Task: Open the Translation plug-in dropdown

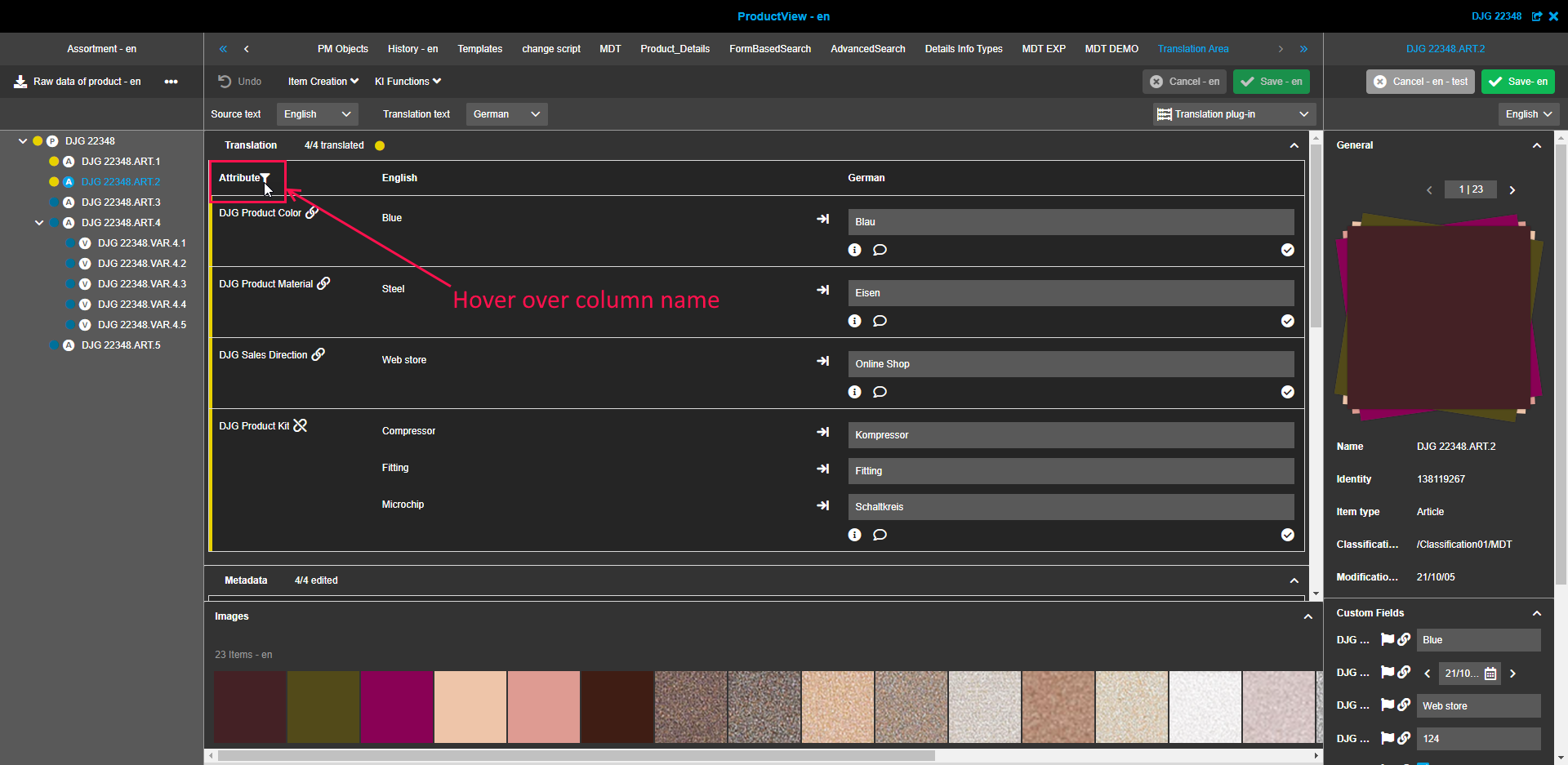Action: click(x=1233, y=114)
